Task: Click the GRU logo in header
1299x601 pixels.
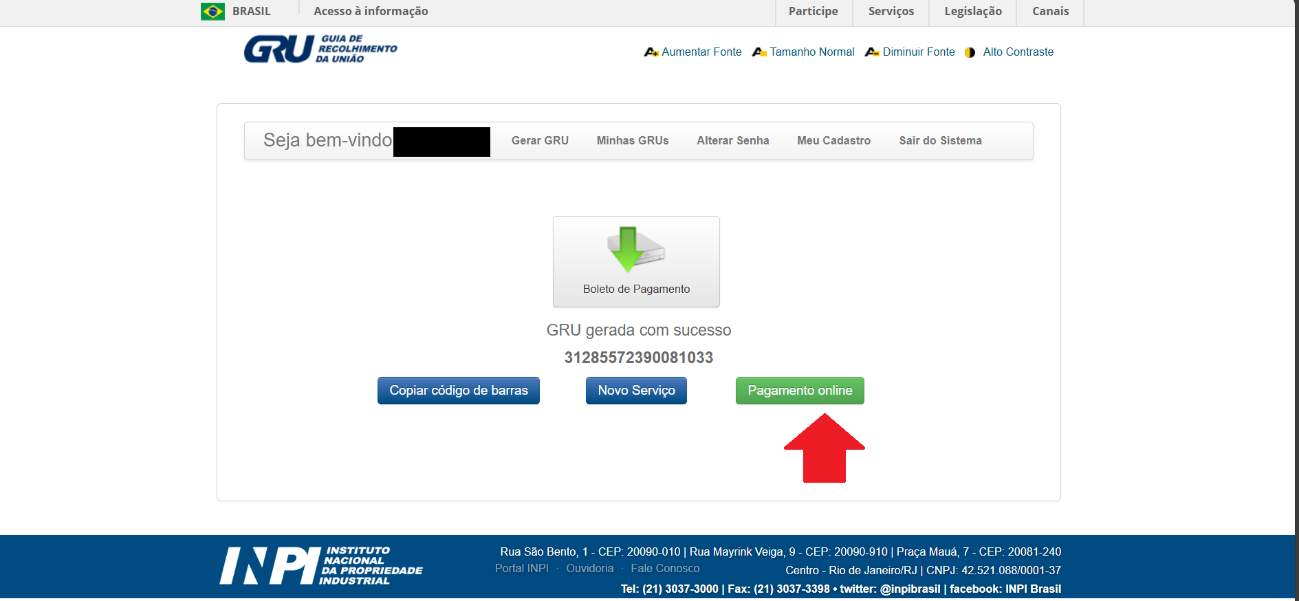Action: (x=320, y=50)
